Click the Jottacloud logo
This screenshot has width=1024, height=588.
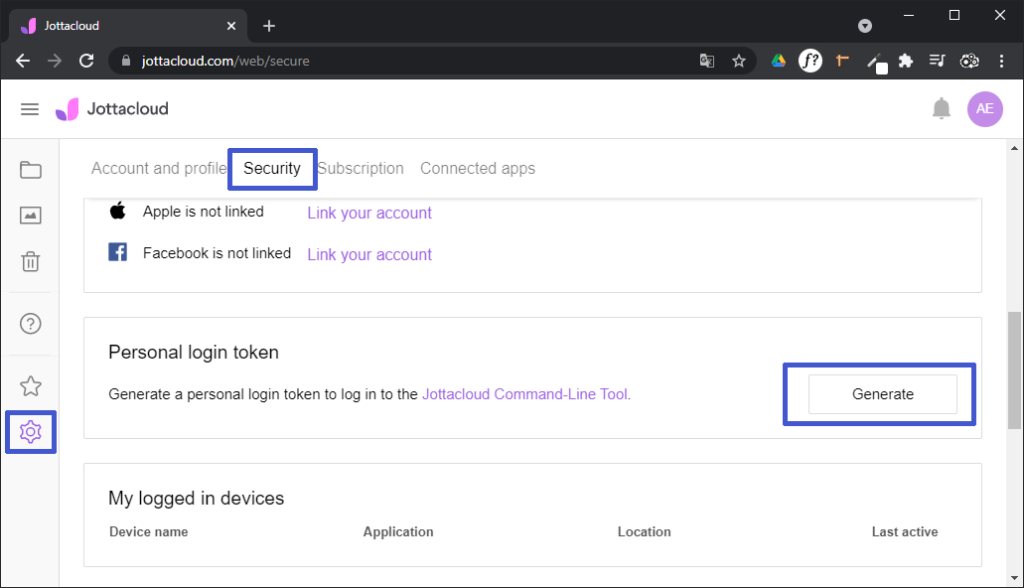tap(112, 109)
